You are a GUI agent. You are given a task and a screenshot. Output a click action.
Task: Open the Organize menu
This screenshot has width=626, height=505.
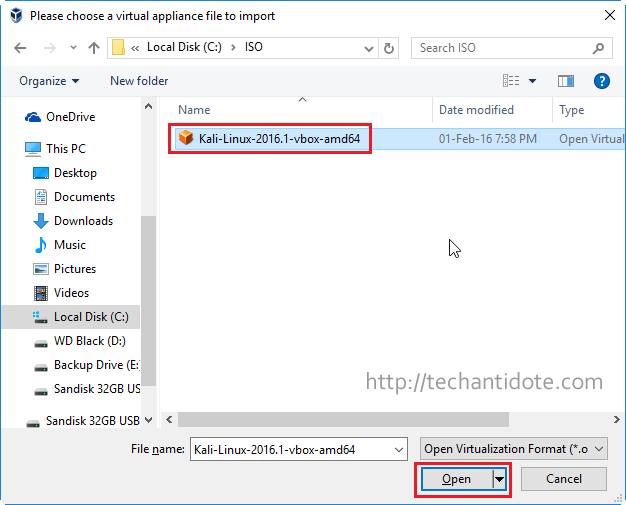point(49,81)
